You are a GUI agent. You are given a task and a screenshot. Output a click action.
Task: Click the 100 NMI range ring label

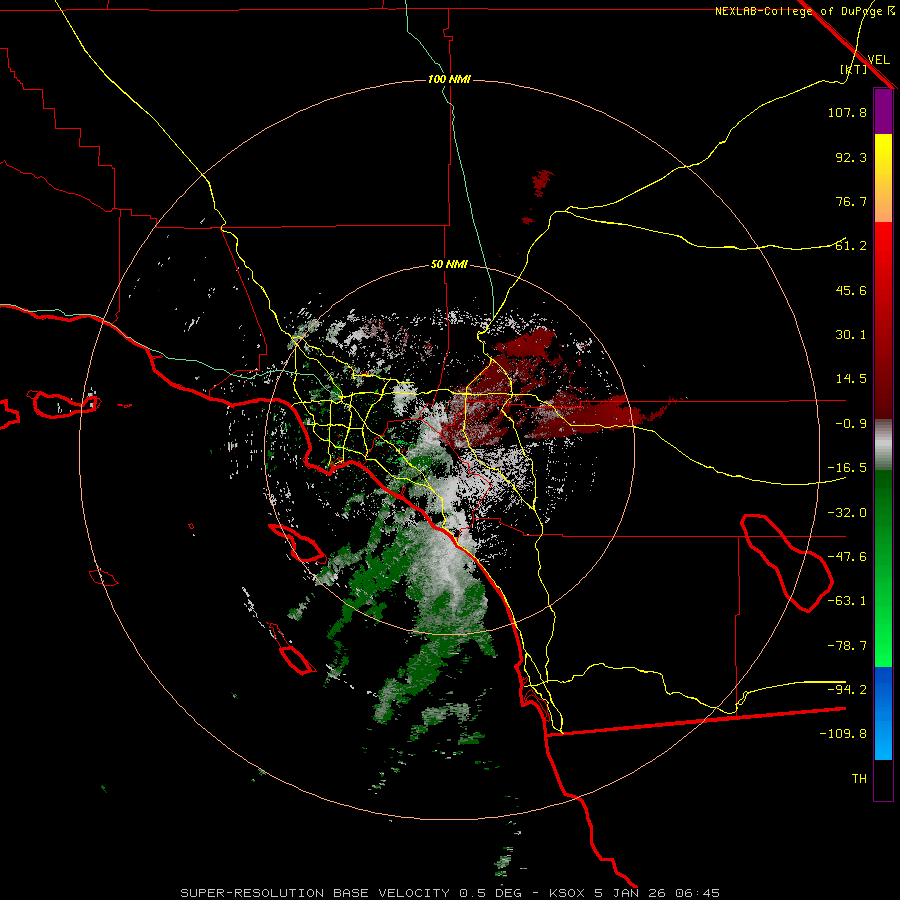(x=449, y=79)
